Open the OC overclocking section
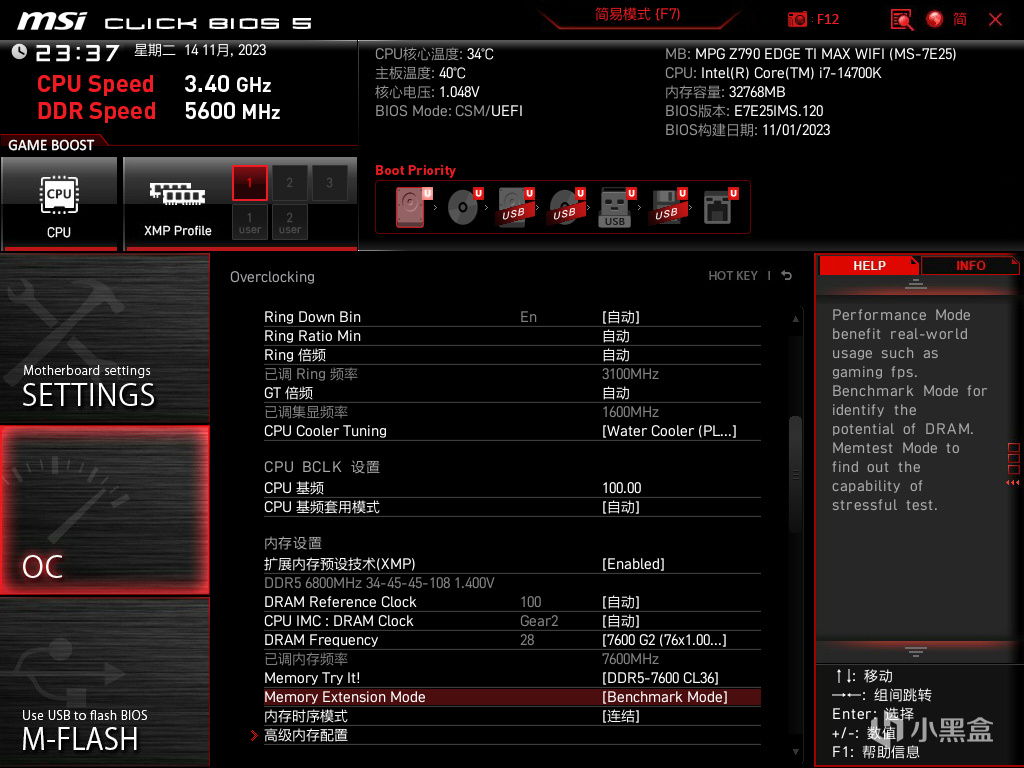The height and width of the screenshot is (768, 1024). point(104,510)
